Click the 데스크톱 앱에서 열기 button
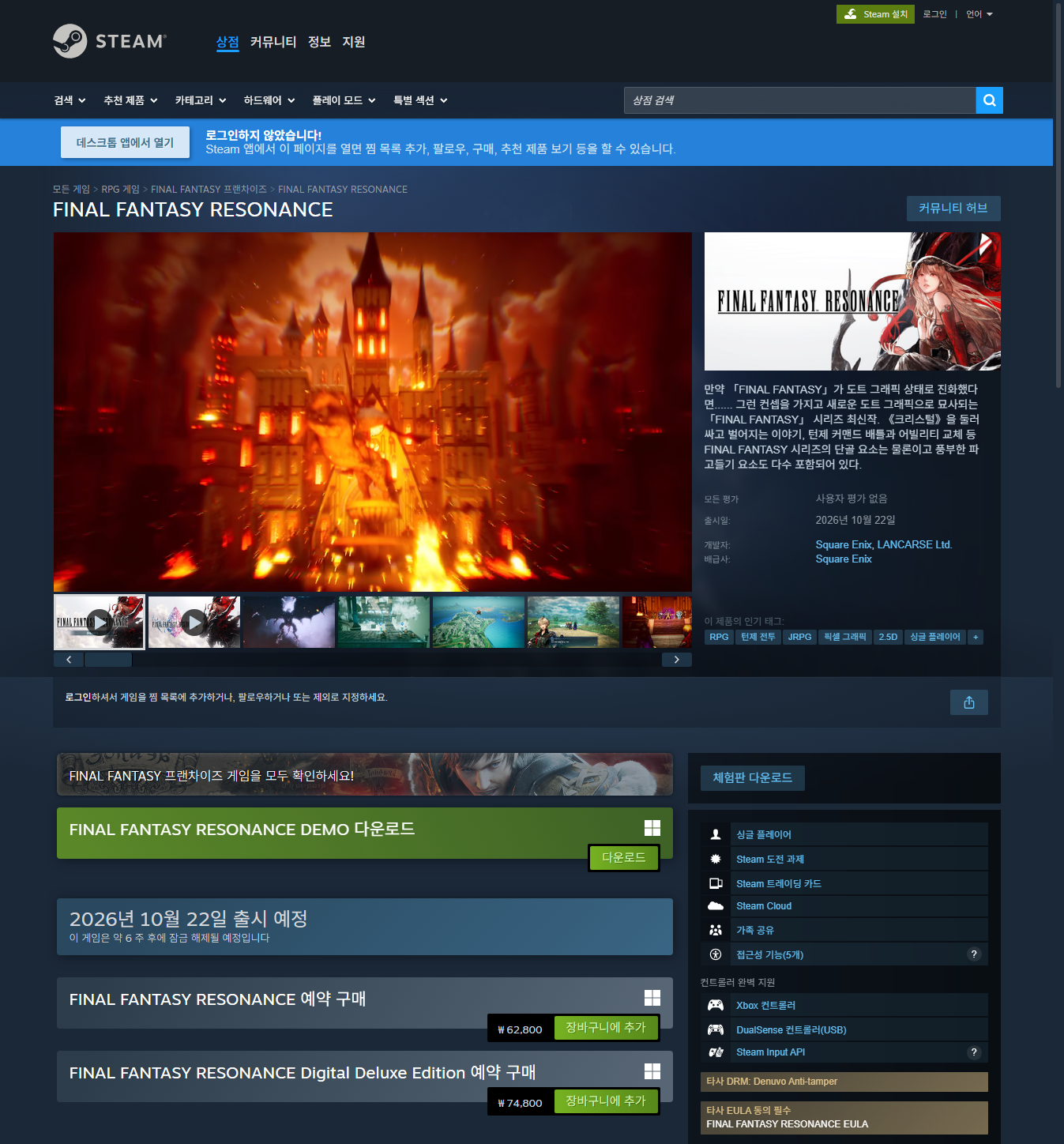This screenshot has width=1064, height=1144. [x=125, y=142]
